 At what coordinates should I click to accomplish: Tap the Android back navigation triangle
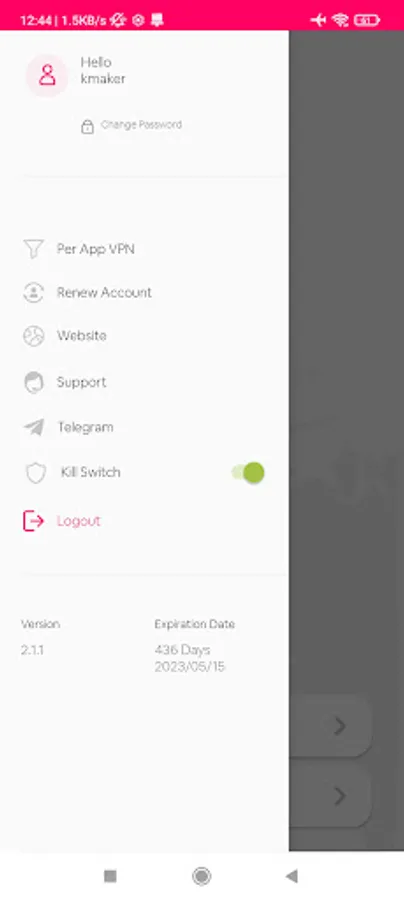292,876
